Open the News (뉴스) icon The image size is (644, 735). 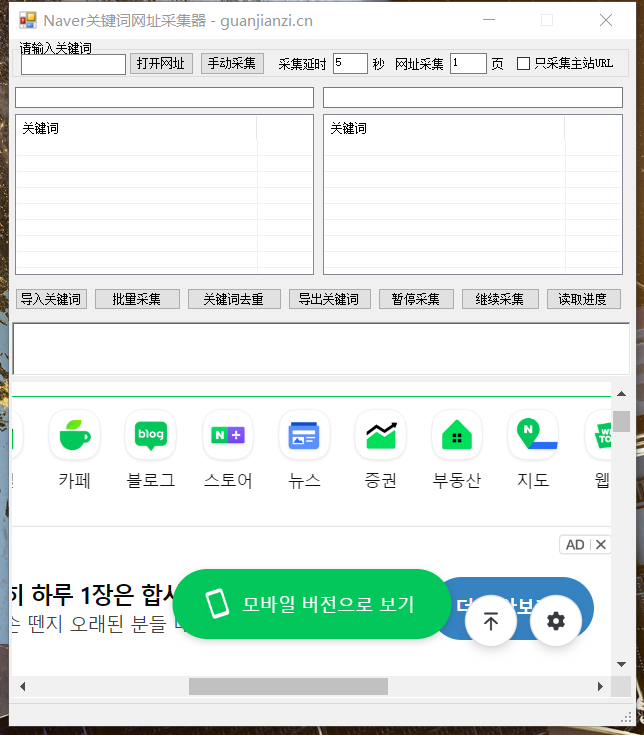pos(304,435)
